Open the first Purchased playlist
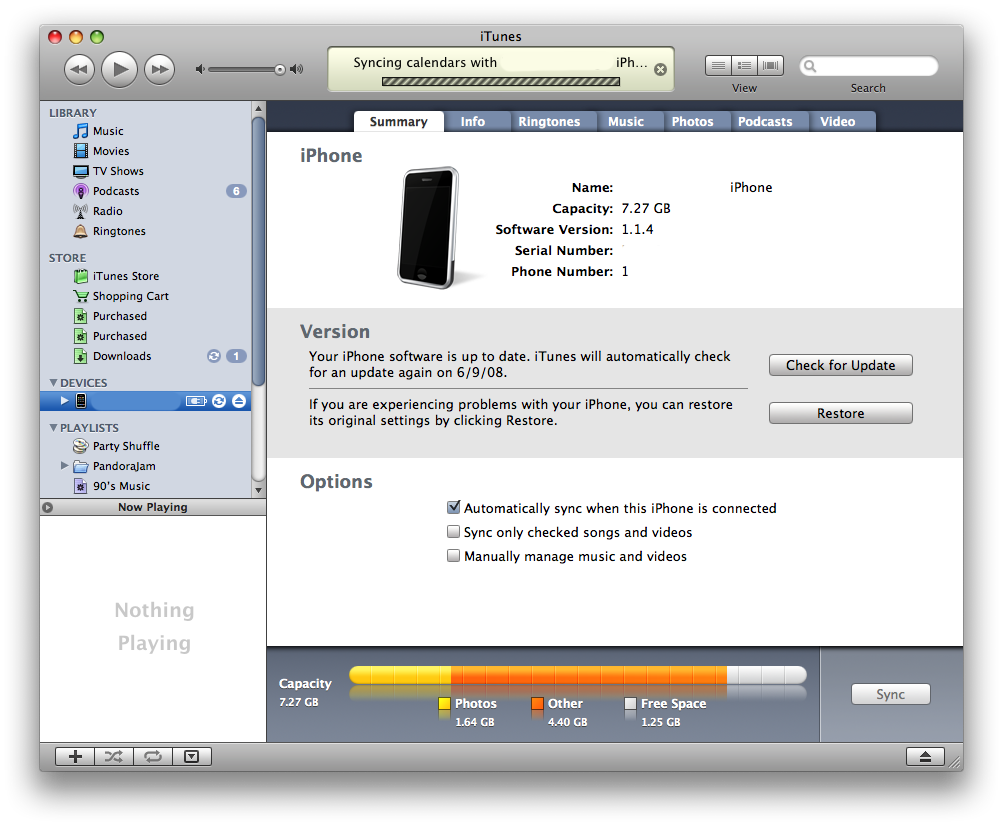The width and height of the screenshot is (1003, 826). point(120,316)
